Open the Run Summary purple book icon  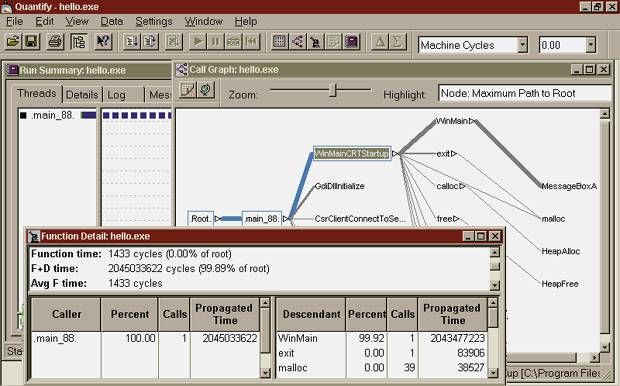351,41
